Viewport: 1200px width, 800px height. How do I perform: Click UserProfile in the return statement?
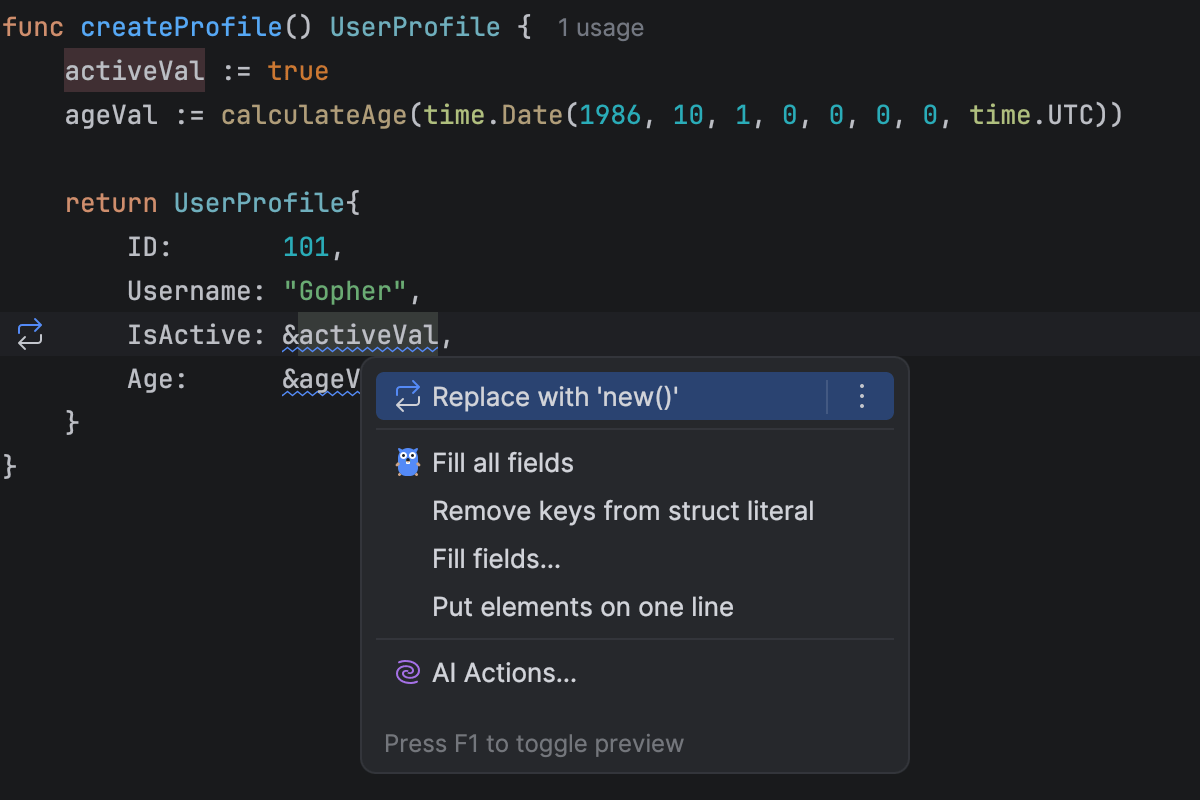pyautogui.click(x=260, y=203)
